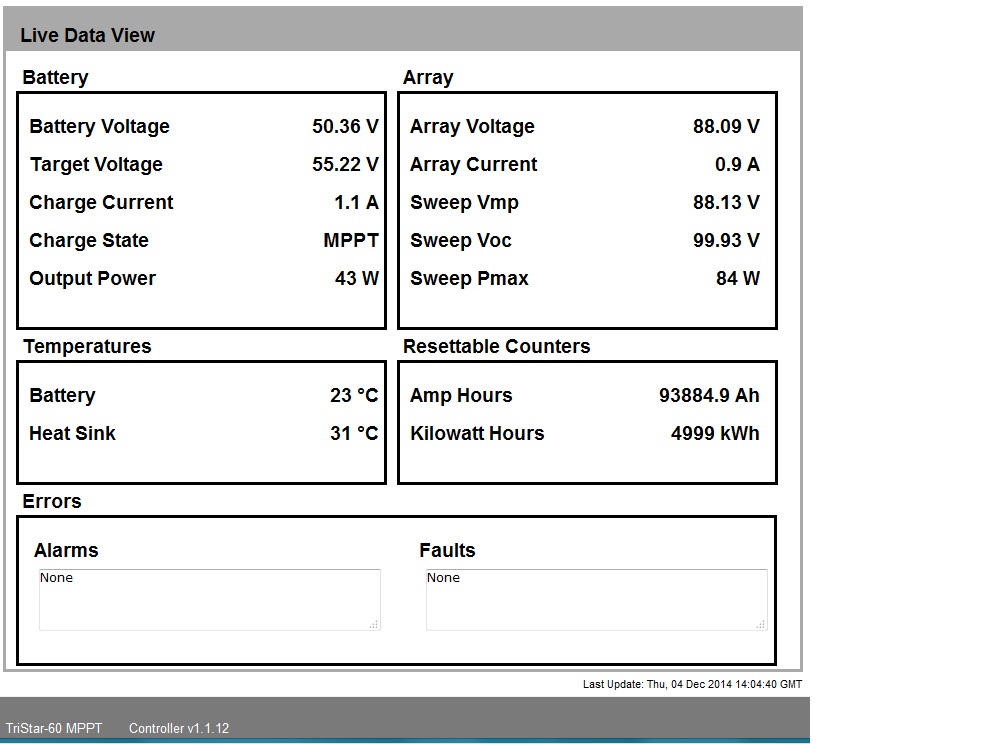The image size is (1008, 744).
Task: Click the 55.22 V target voltage value
Action: pyautogui.click(x=345, y=164)
